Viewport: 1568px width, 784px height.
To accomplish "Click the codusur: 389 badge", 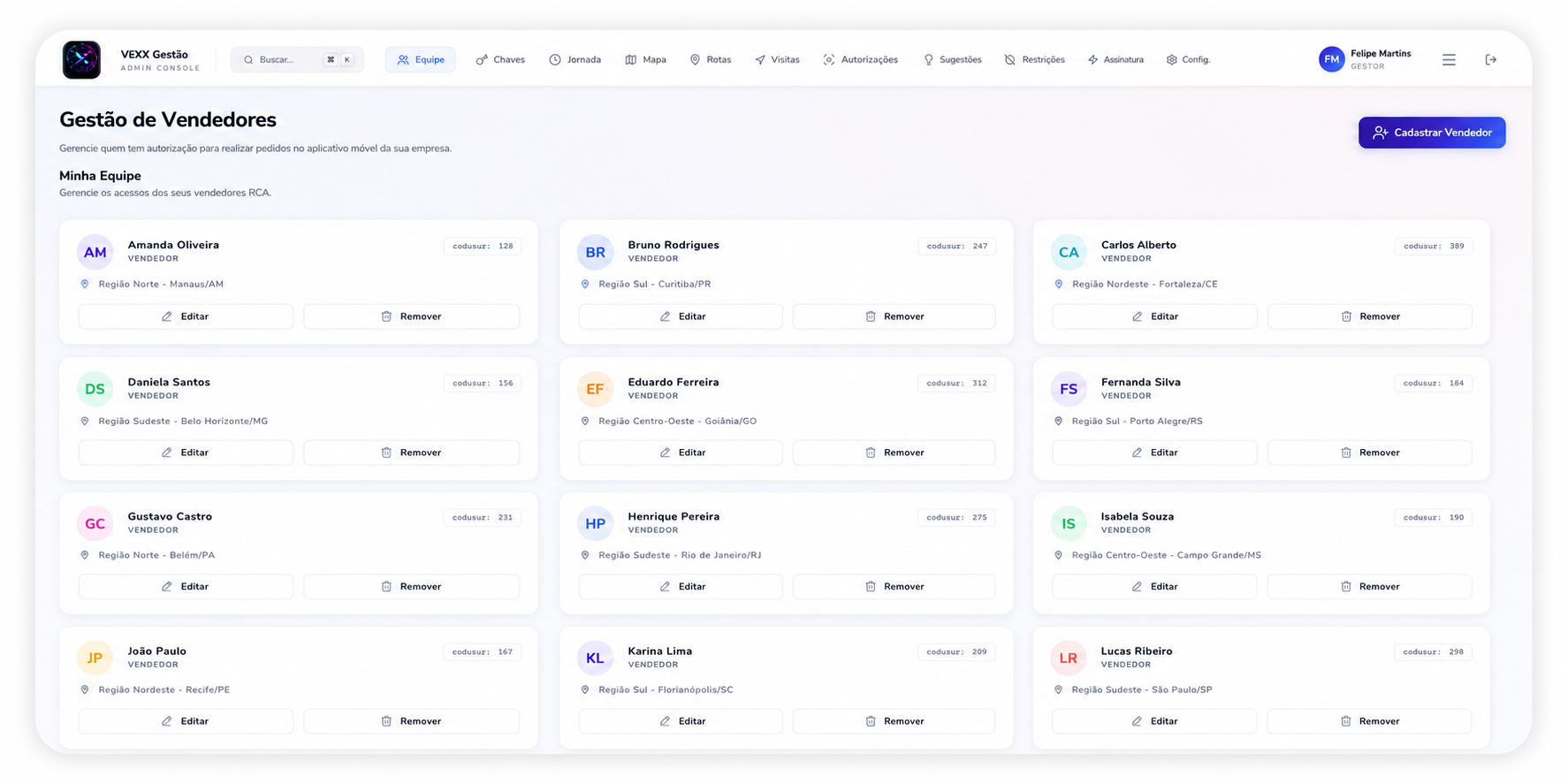I will (x=1434, y=247).
